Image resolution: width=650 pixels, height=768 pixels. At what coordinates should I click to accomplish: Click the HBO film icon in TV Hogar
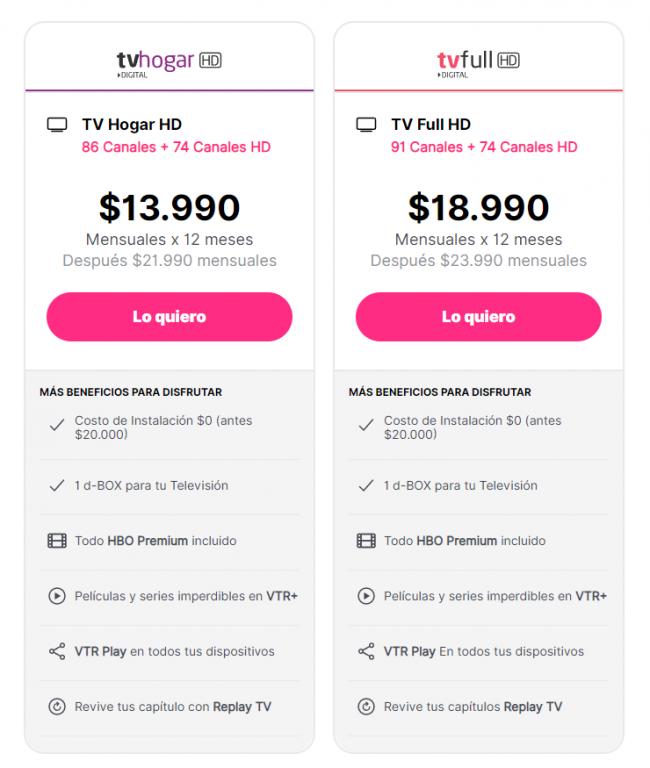[57, 541]
